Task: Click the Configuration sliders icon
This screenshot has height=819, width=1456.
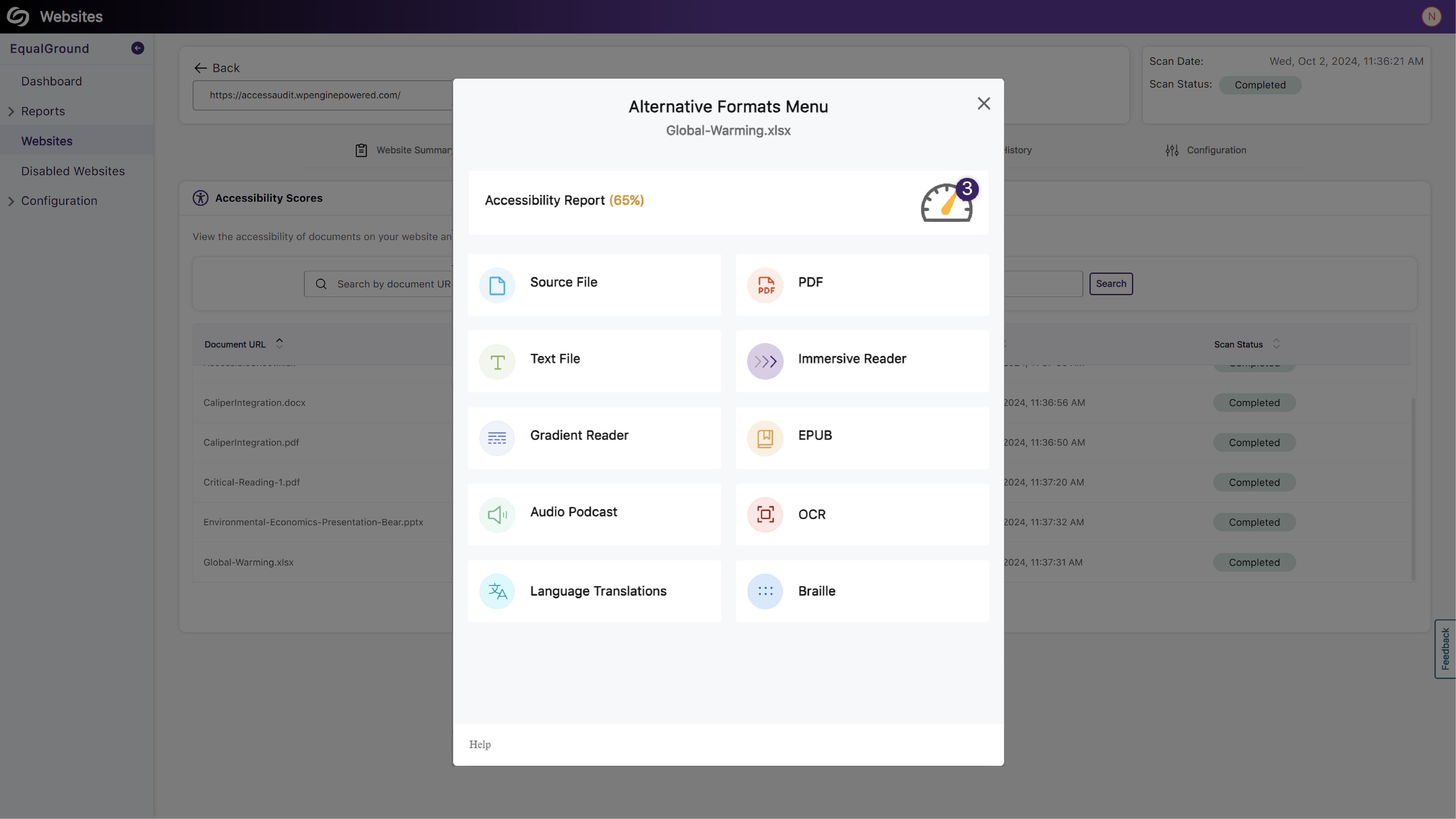Action: 1172,150
